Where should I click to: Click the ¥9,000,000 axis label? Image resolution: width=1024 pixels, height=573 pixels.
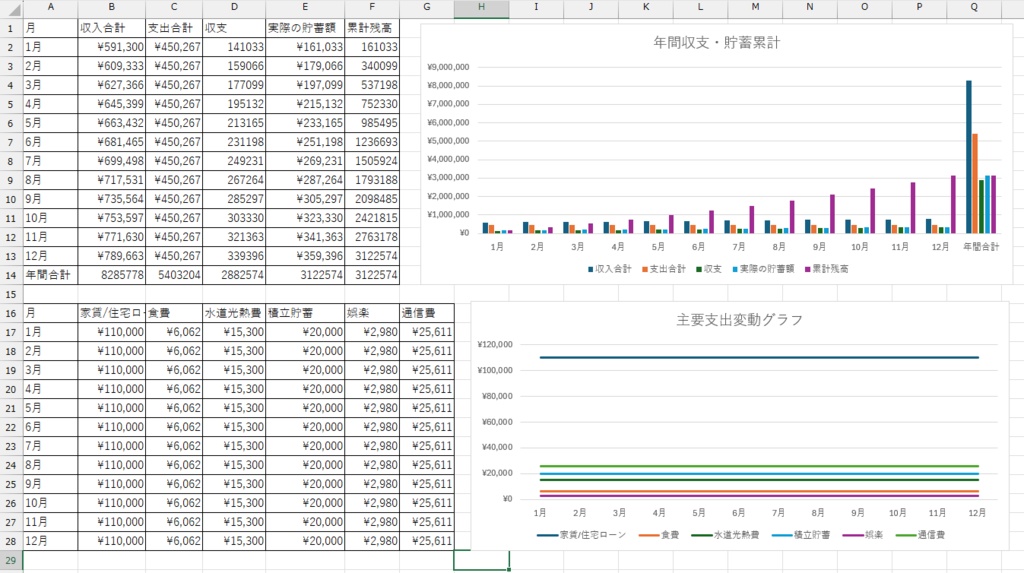click(x=448, y=67)
